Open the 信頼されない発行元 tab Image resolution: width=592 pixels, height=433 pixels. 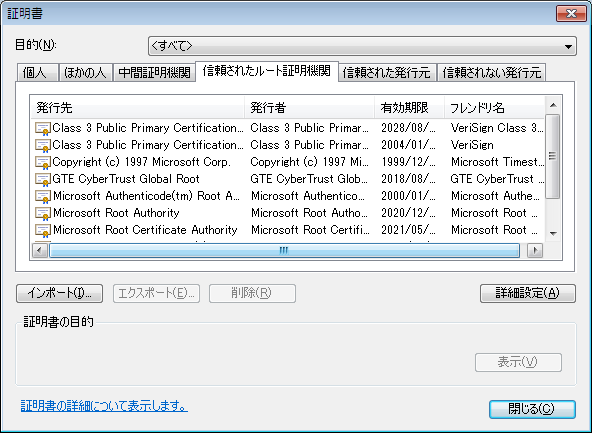(x=492, y=72)
